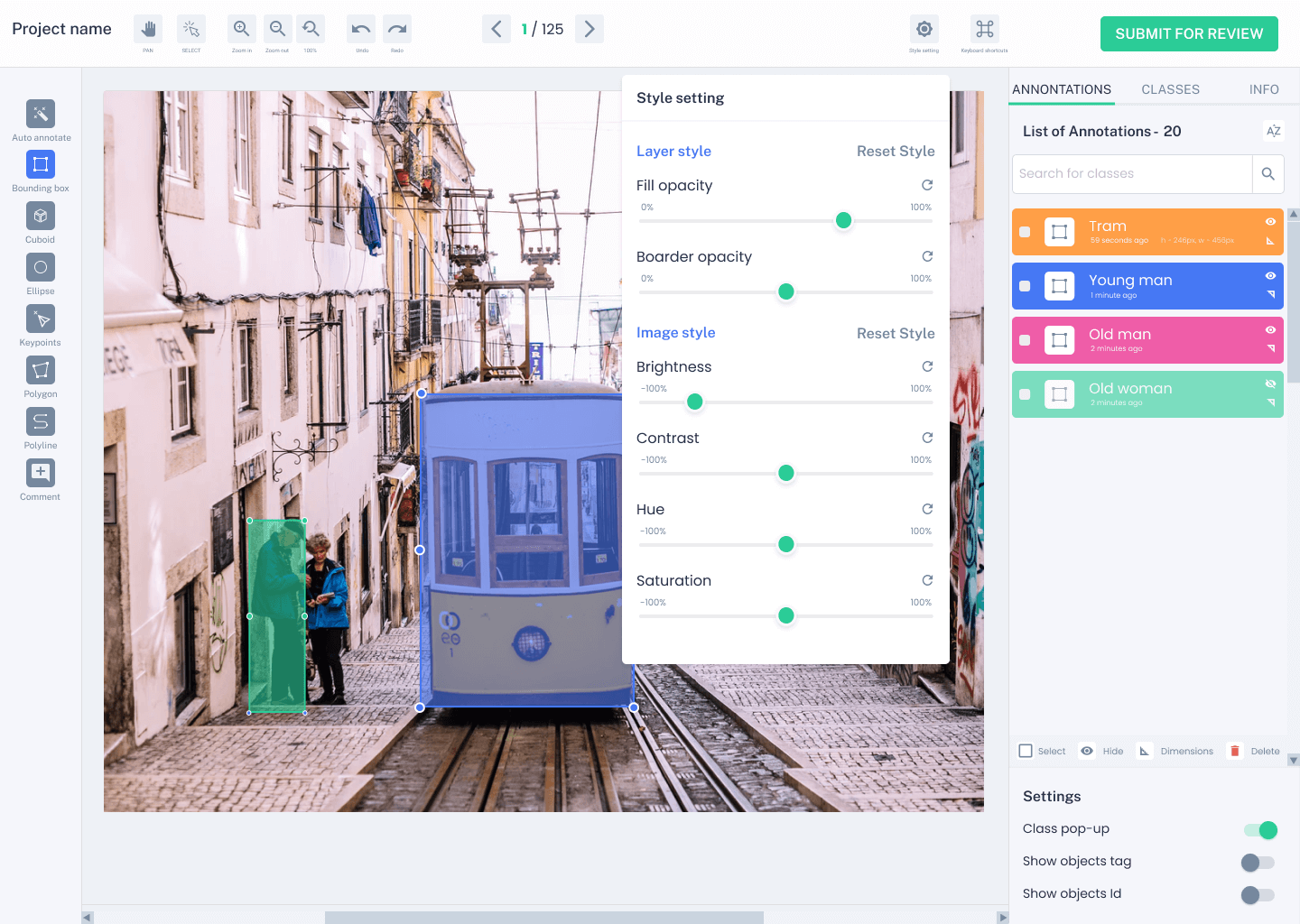Sort annotations with AZ icon
This screenshot has height=924, width=1300.
[x=1273, y=131]
